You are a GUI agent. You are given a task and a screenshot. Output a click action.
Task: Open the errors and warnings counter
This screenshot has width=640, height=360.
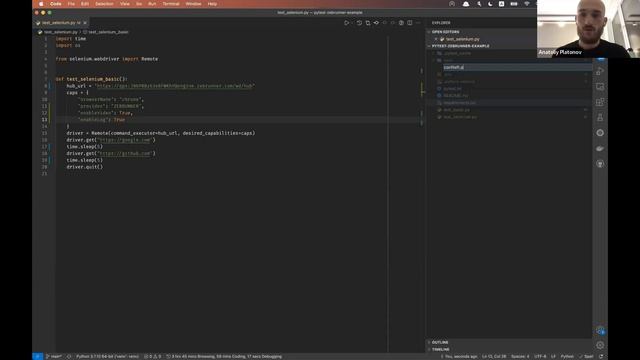(153, 356)
